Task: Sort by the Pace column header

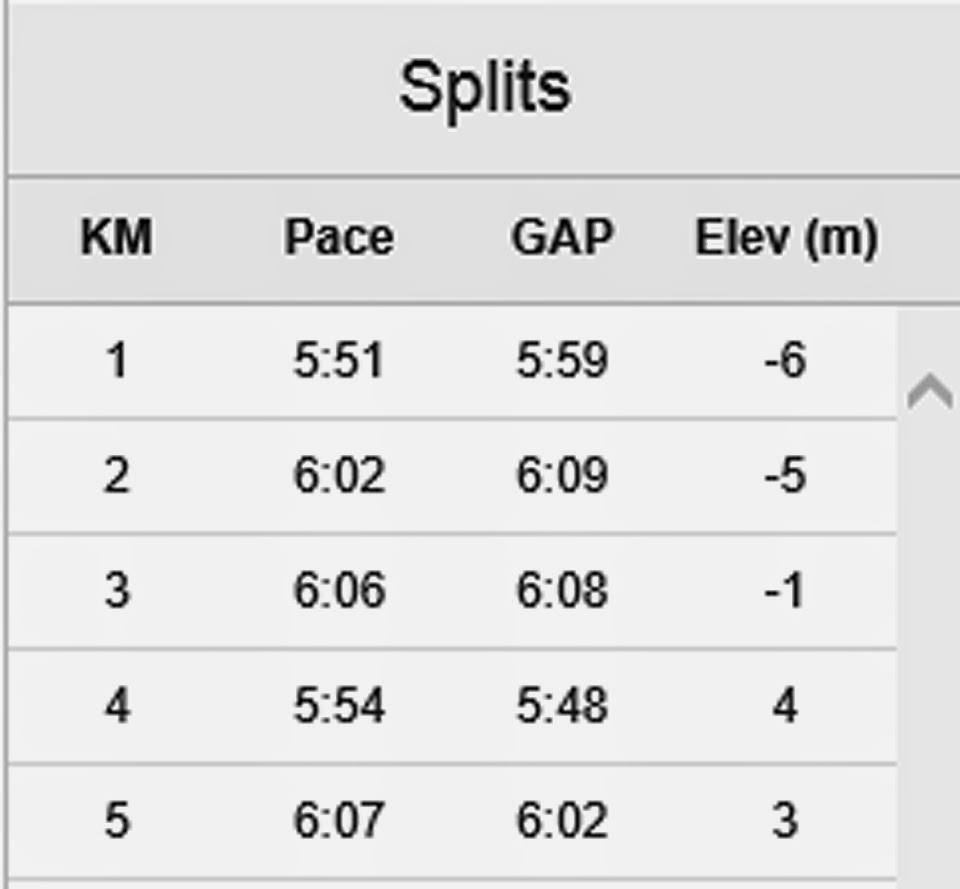Action: tap(338, 239)
